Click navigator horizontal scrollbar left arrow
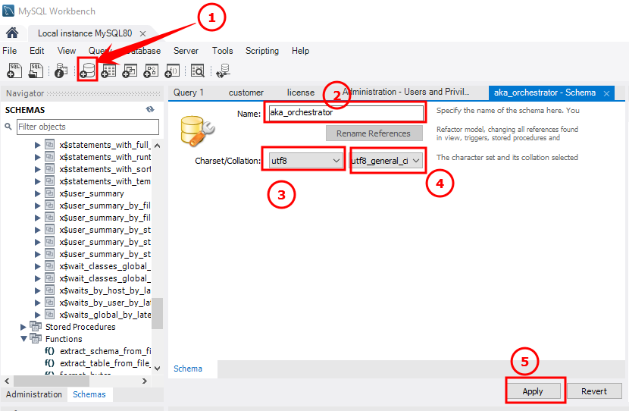 (7, 381)
